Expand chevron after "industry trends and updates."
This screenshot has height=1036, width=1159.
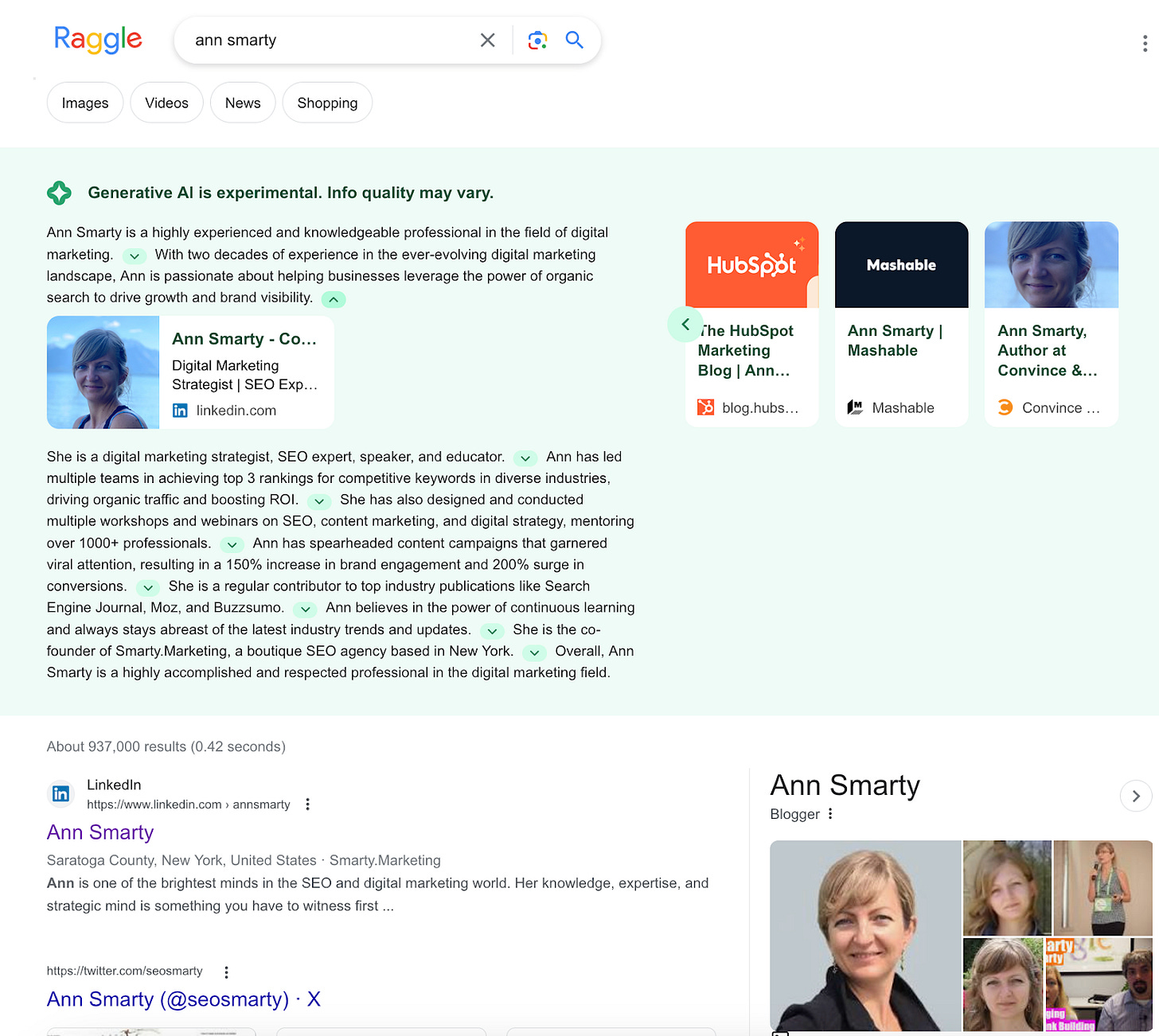coord(492,631)
